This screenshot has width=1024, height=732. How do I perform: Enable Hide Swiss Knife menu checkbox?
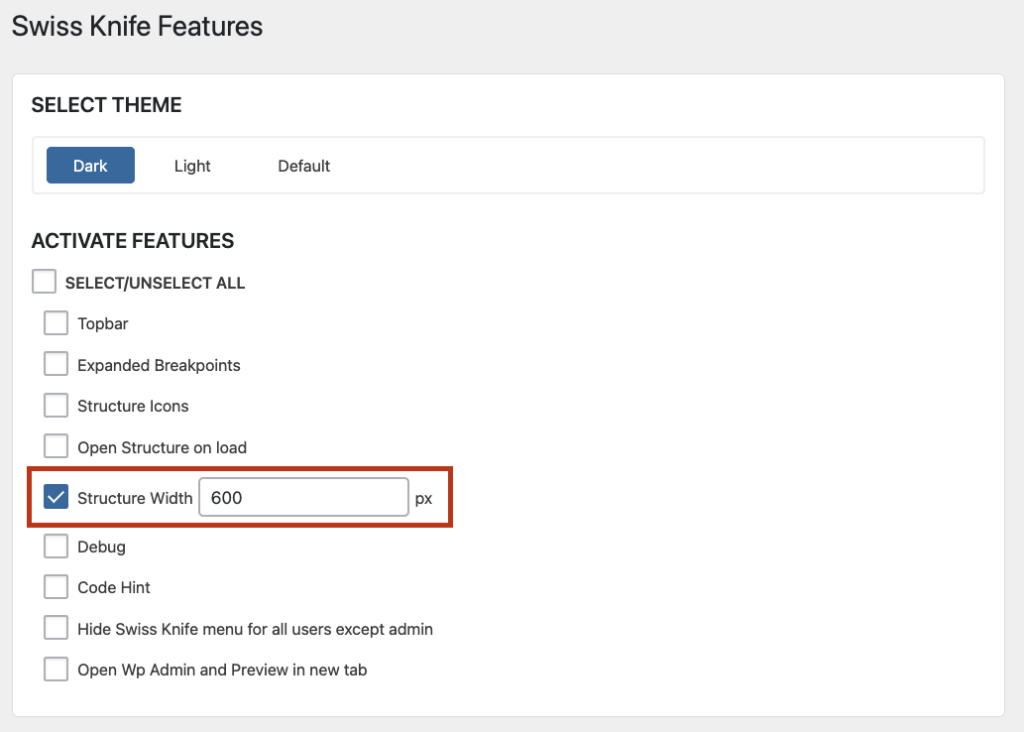[x=56, y=628]
